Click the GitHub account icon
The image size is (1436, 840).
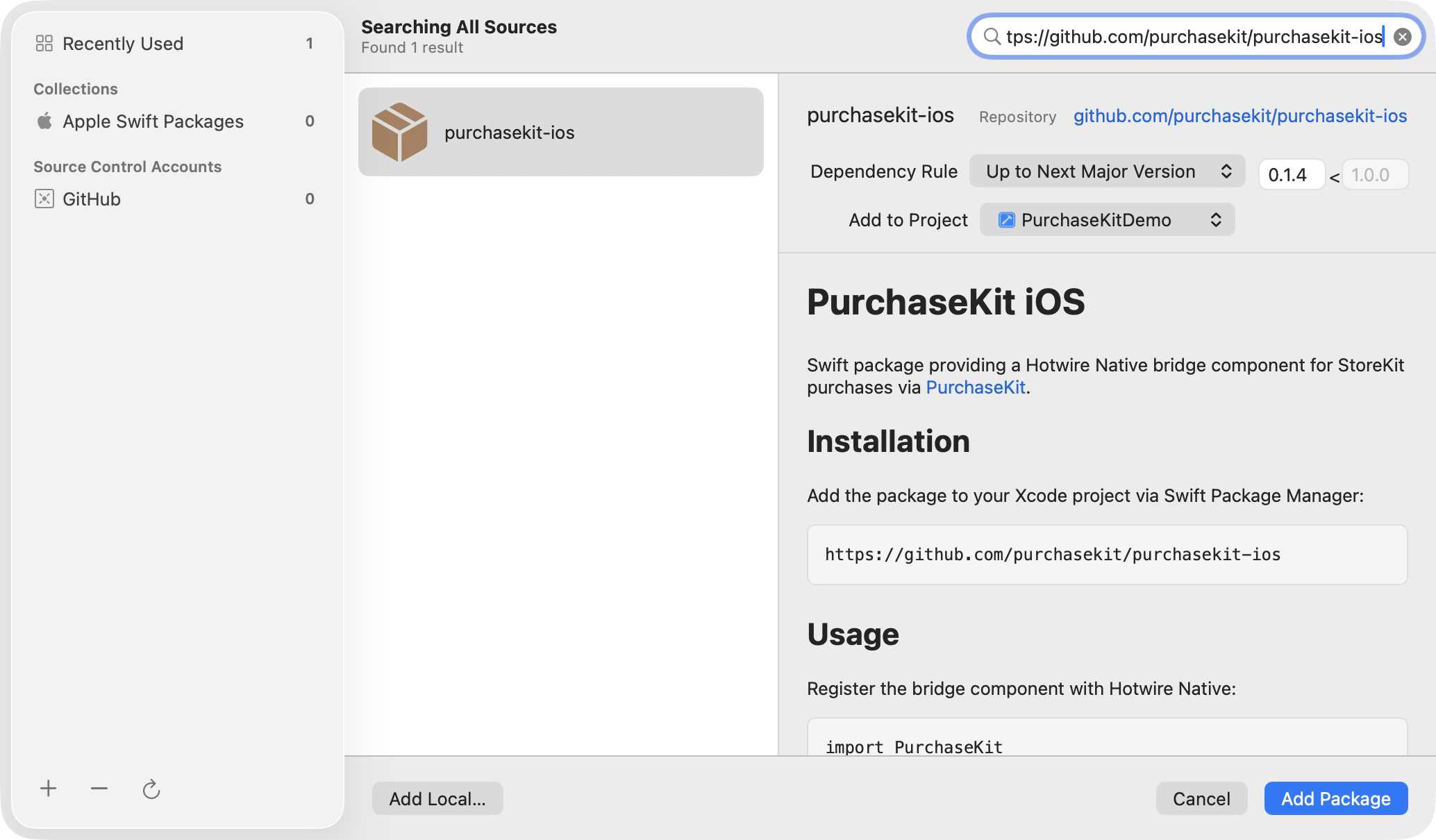pyautogui.click(x=44, y=199)
